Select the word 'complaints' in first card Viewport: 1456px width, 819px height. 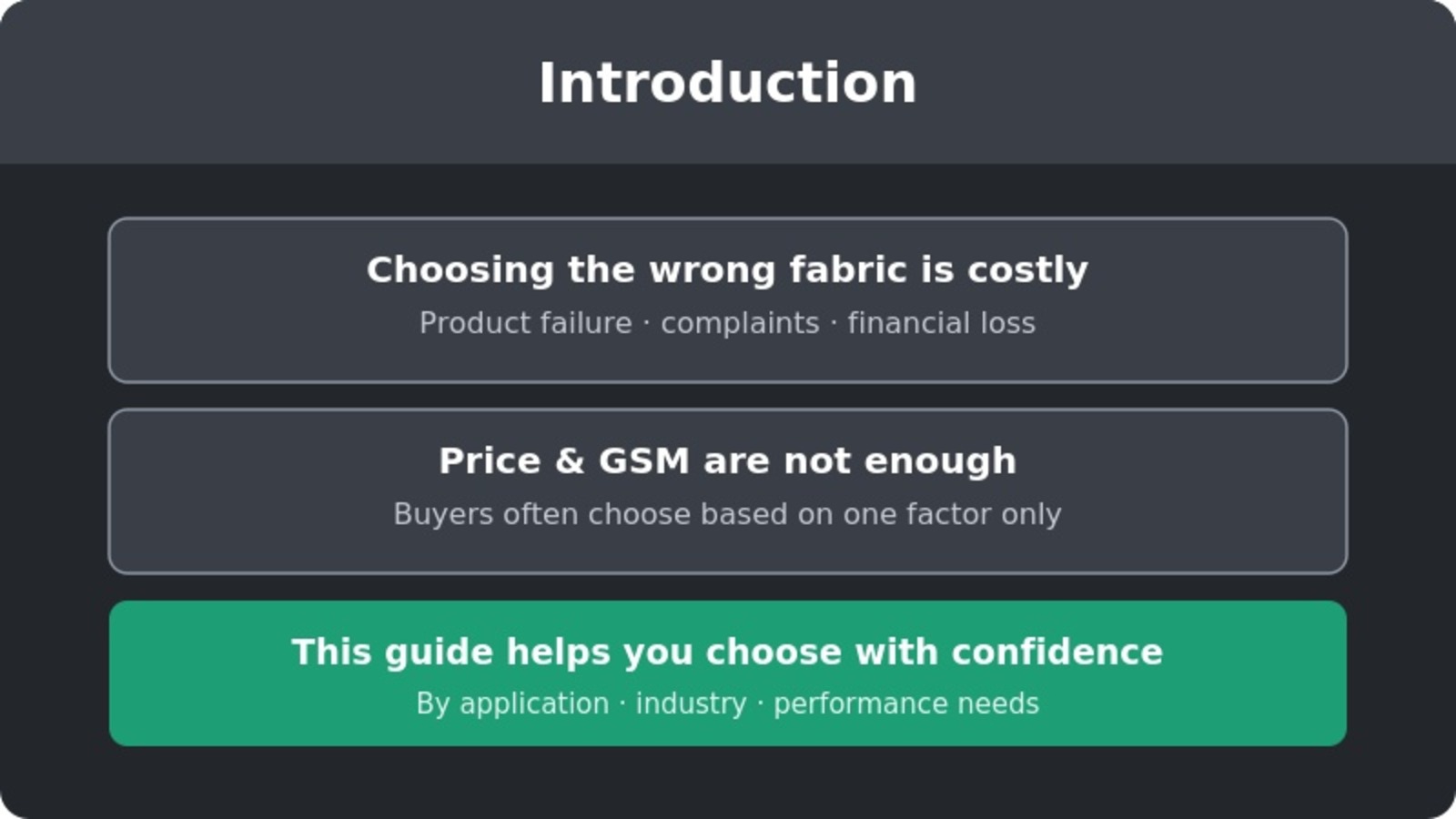[x=740, y=324]
